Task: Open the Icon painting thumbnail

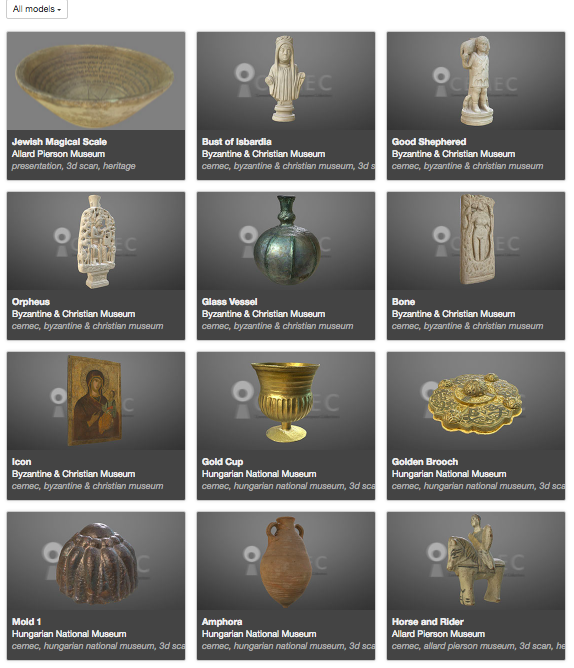Action: [96, 401]
